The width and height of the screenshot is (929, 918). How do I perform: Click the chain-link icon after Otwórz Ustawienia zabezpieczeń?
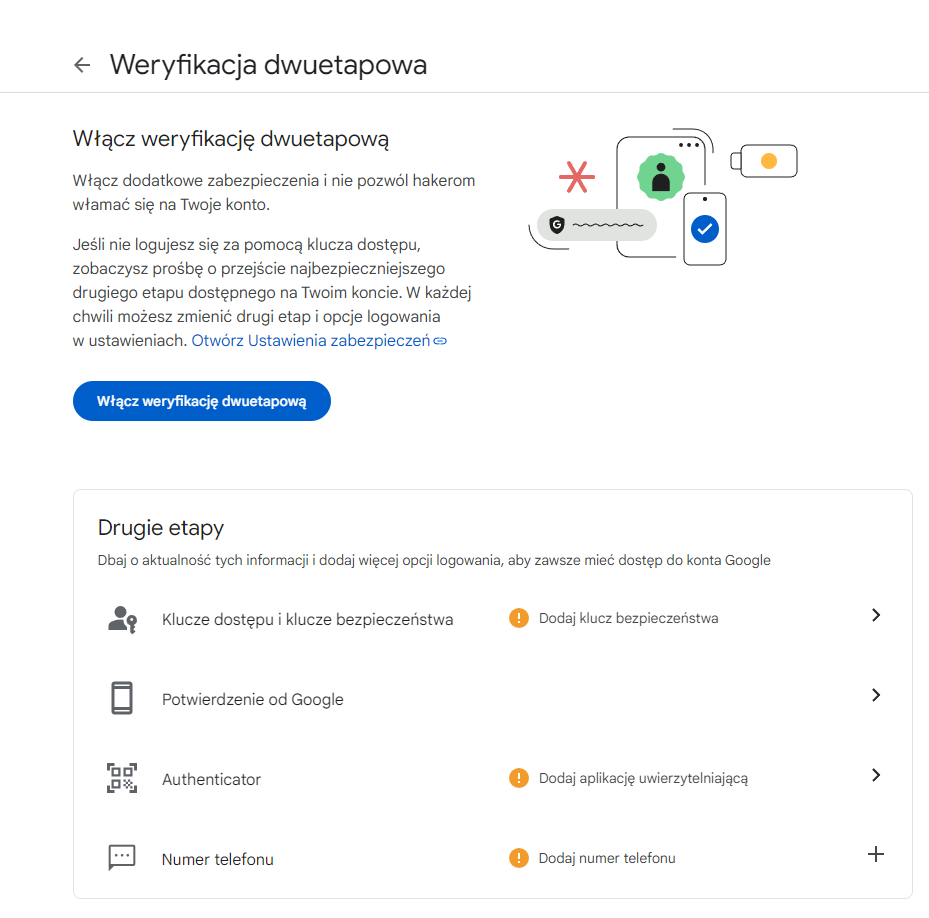coord(440,341)
